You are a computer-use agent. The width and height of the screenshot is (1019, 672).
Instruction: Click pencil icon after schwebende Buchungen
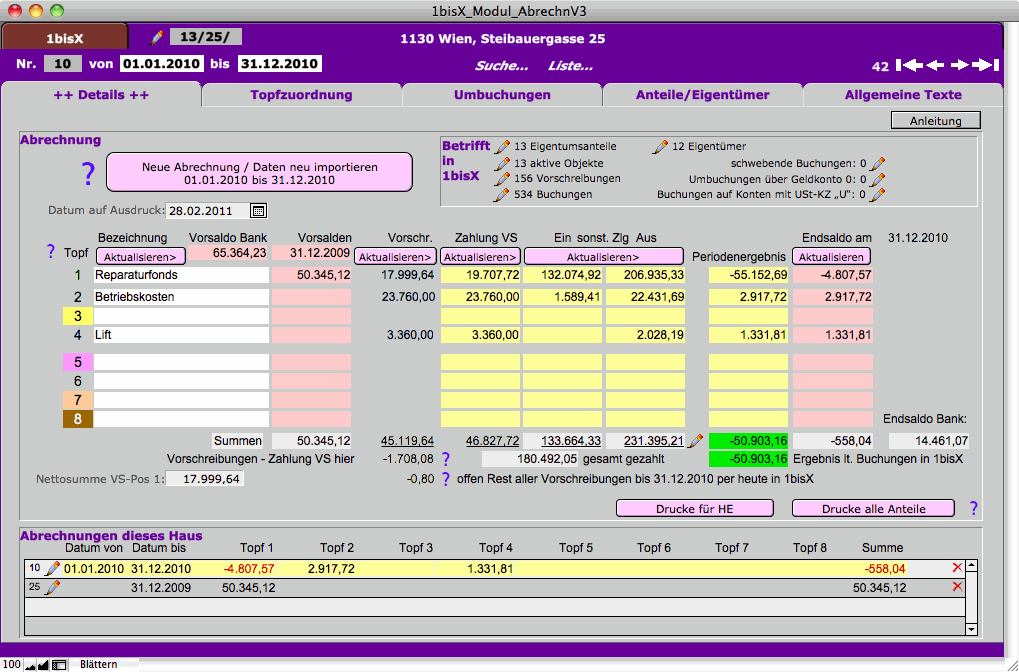pyautogui.click(x=878, y=163)
